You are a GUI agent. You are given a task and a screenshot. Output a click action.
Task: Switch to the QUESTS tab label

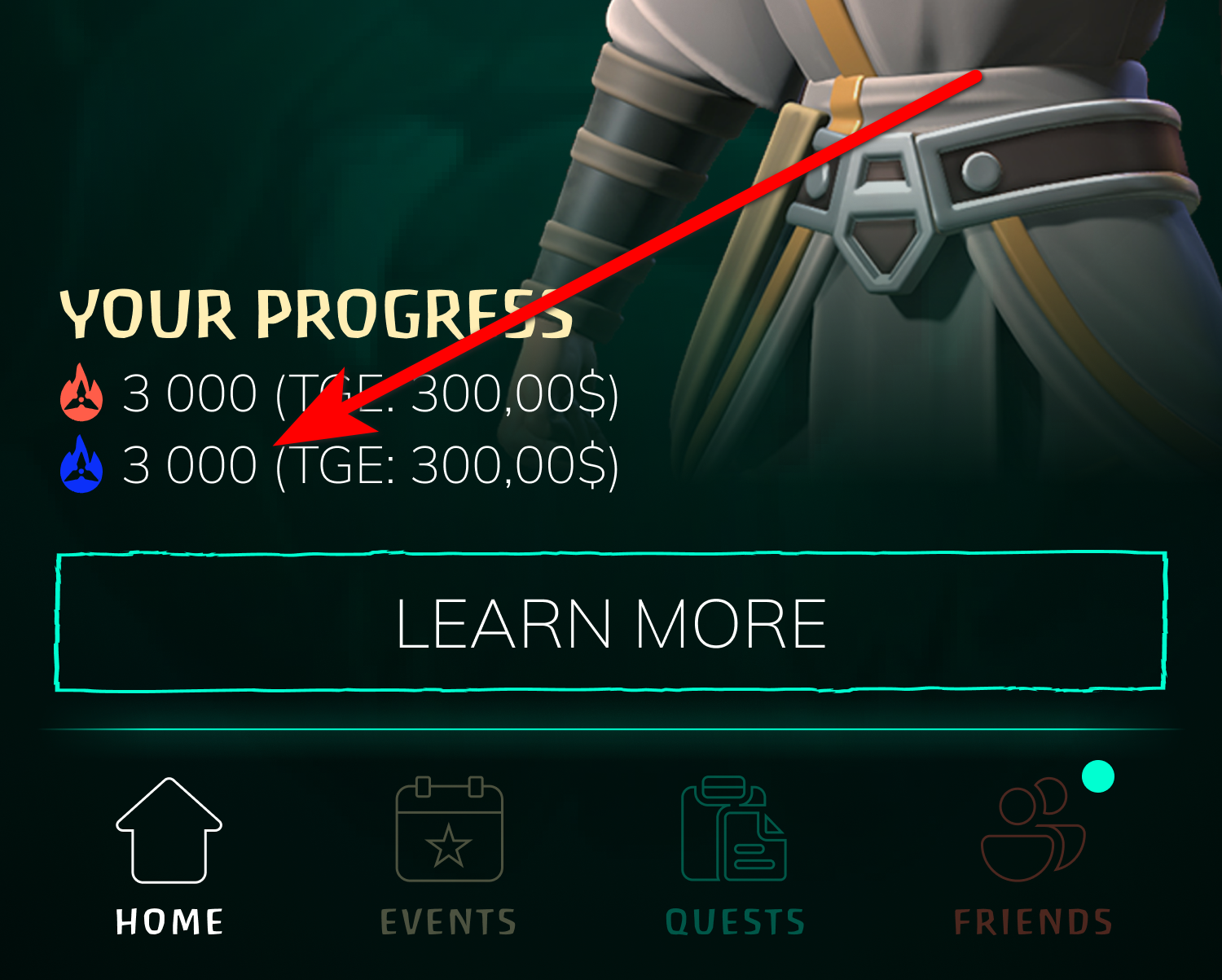pyautogui.click(x=735, y=922)
